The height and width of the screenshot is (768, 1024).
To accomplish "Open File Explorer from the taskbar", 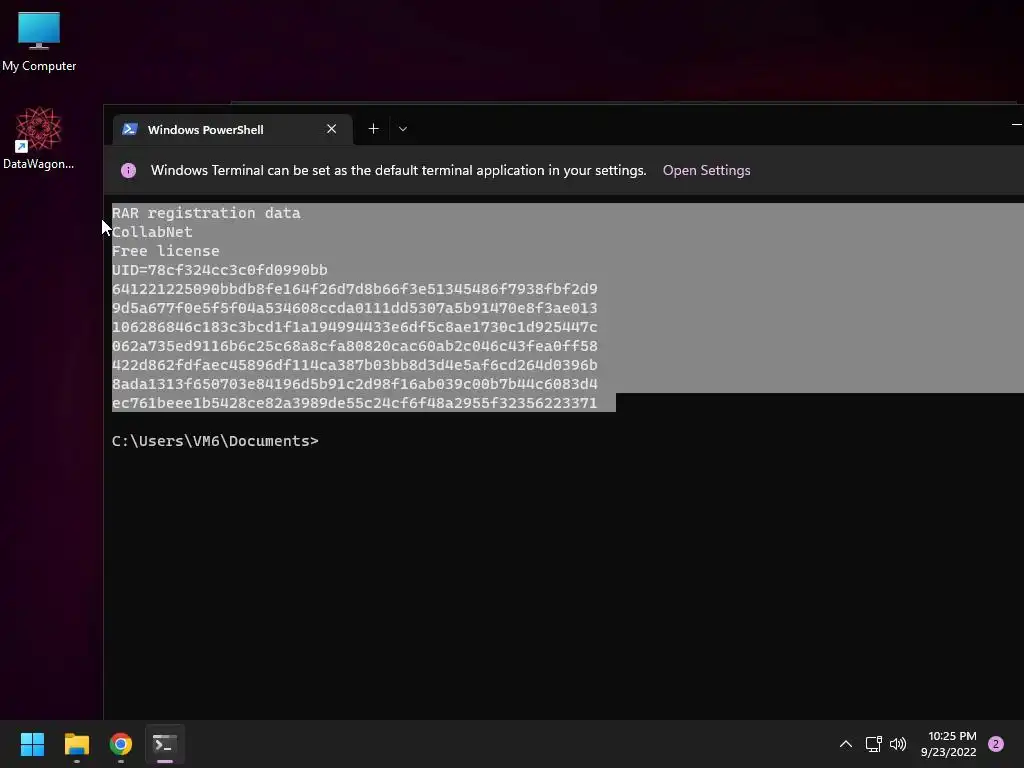I will [76, 744].
